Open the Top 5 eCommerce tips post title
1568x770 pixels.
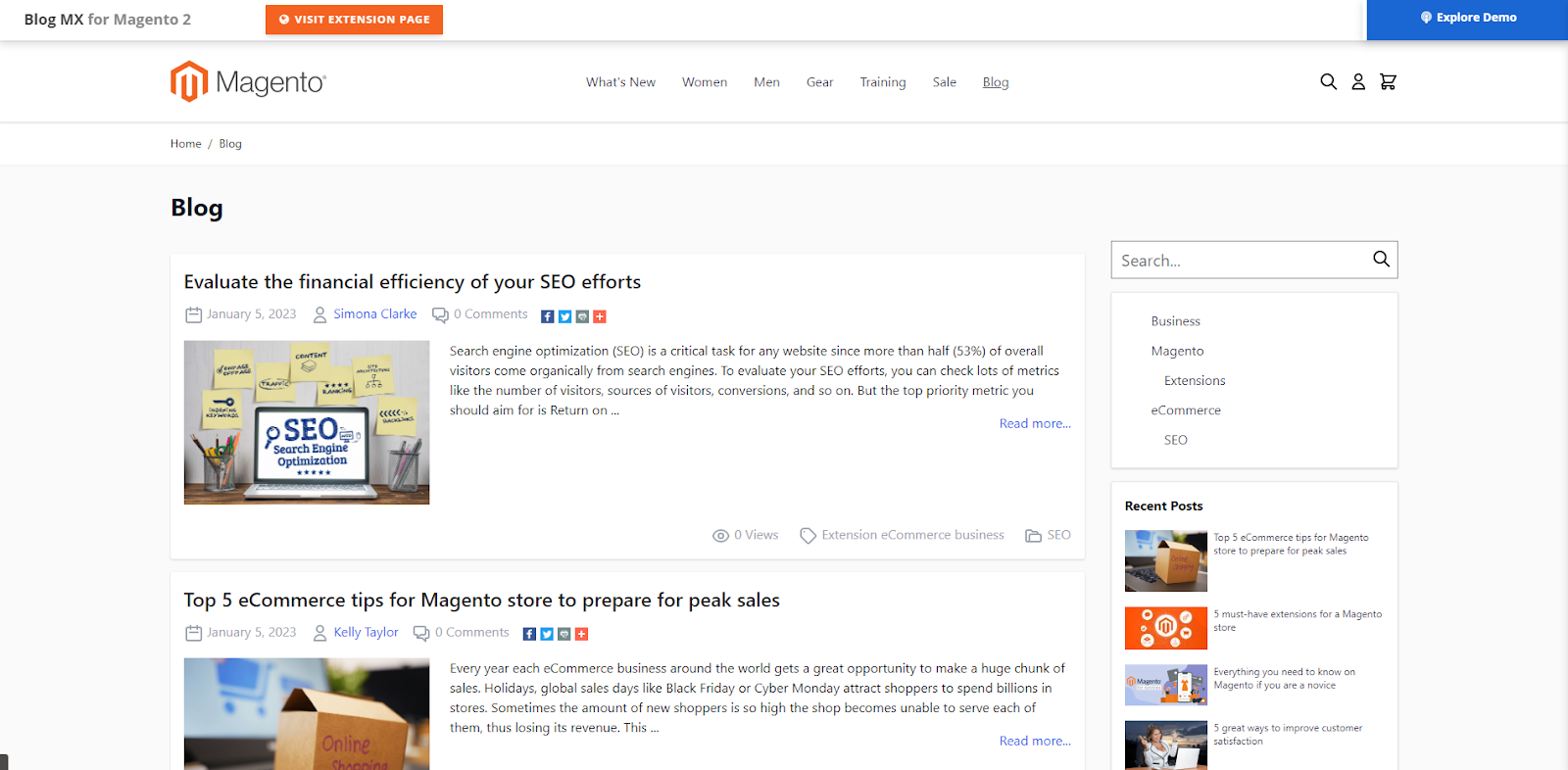pyautogui.click(x=482, y=601)
